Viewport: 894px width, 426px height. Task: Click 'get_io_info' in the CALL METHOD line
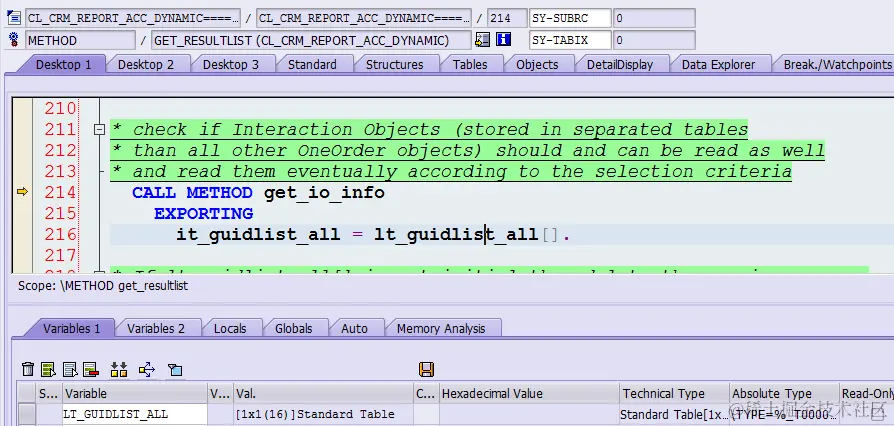(324, 193)
